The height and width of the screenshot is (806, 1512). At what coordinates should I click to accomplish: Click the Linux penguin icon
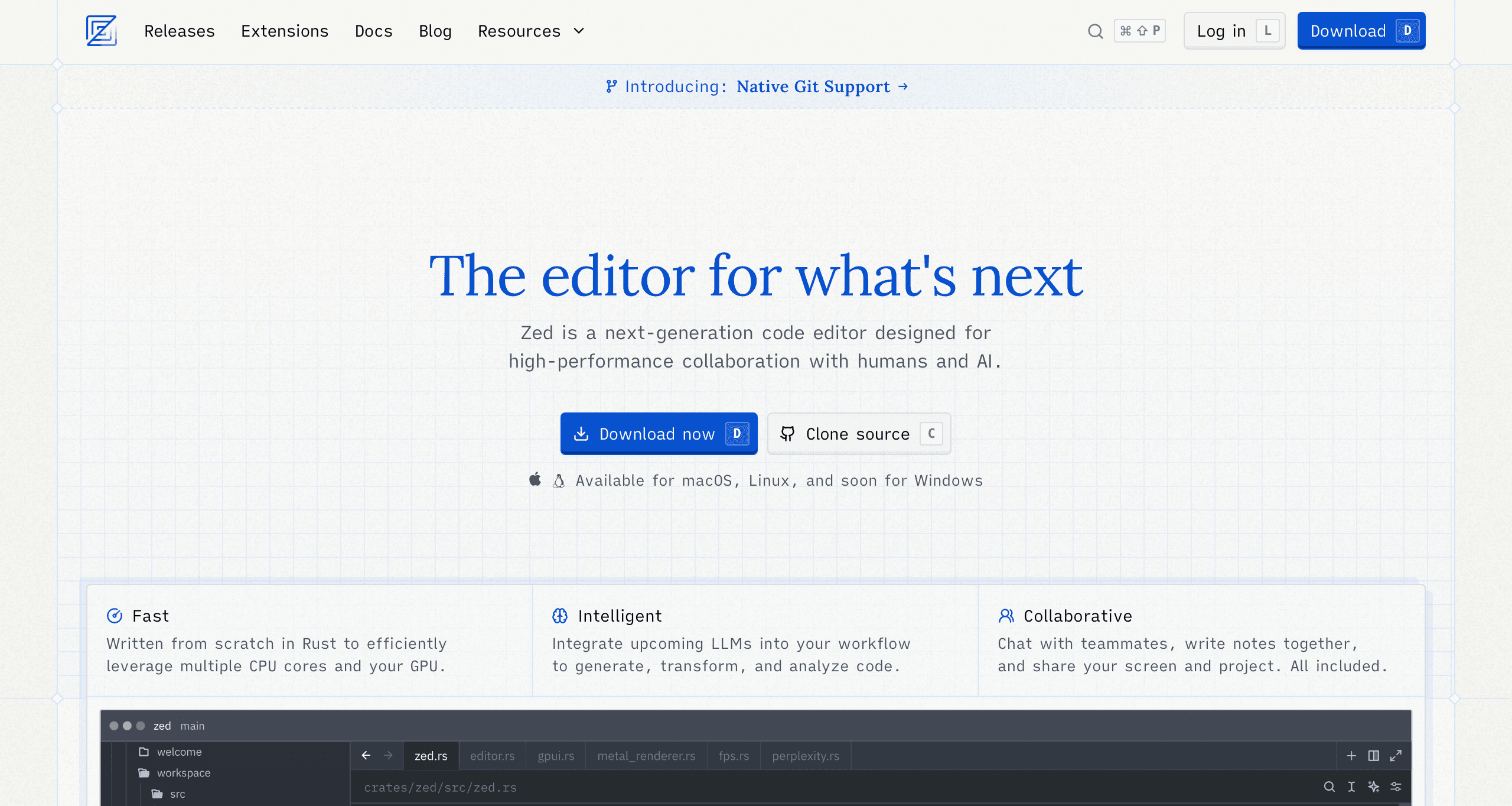click(x=559, y=480)
